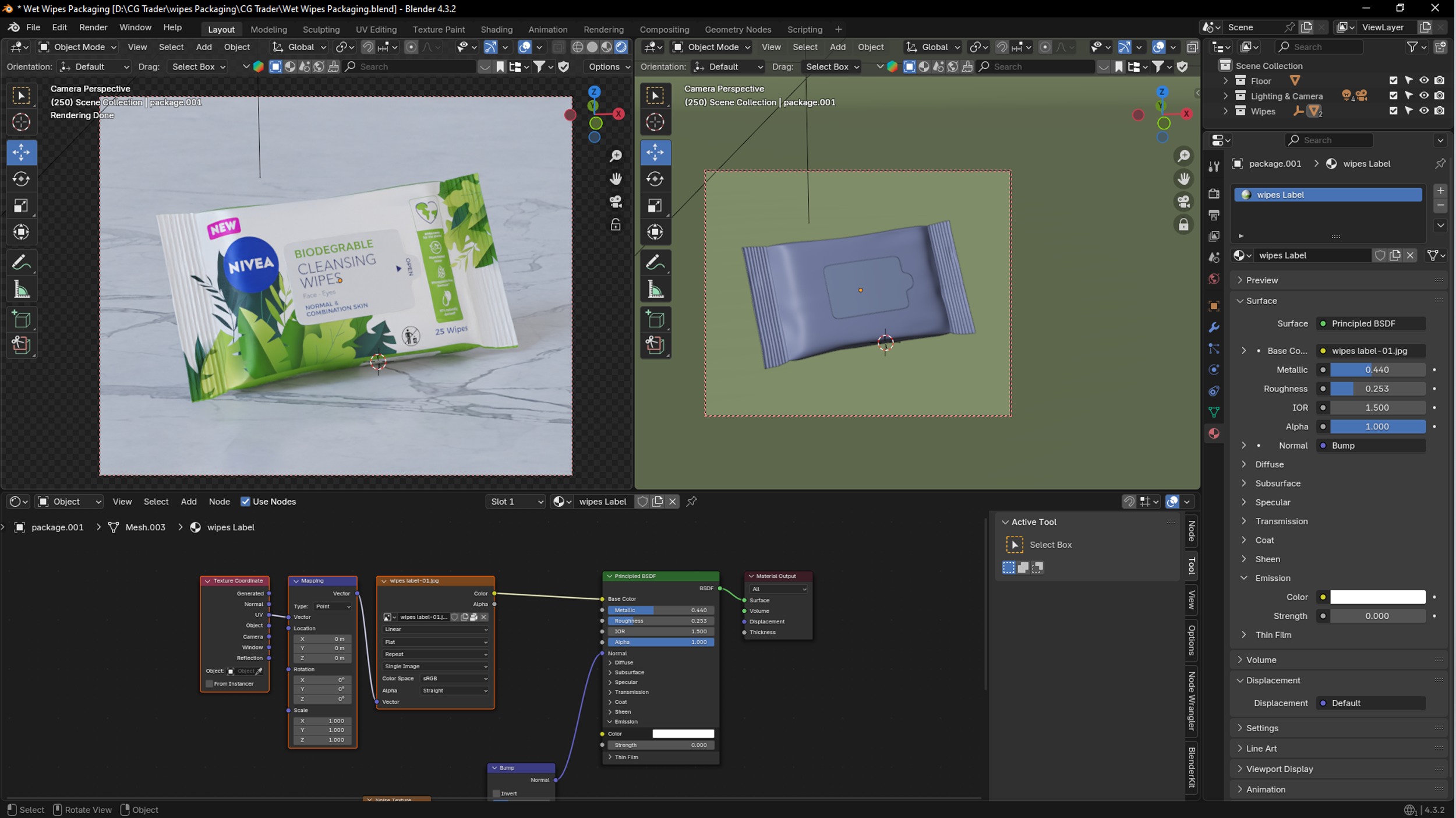1456x818 pixels.
Task: Expand the Wipes collection in outliner
Action: pyautogui.click(x=1225, y=111)
